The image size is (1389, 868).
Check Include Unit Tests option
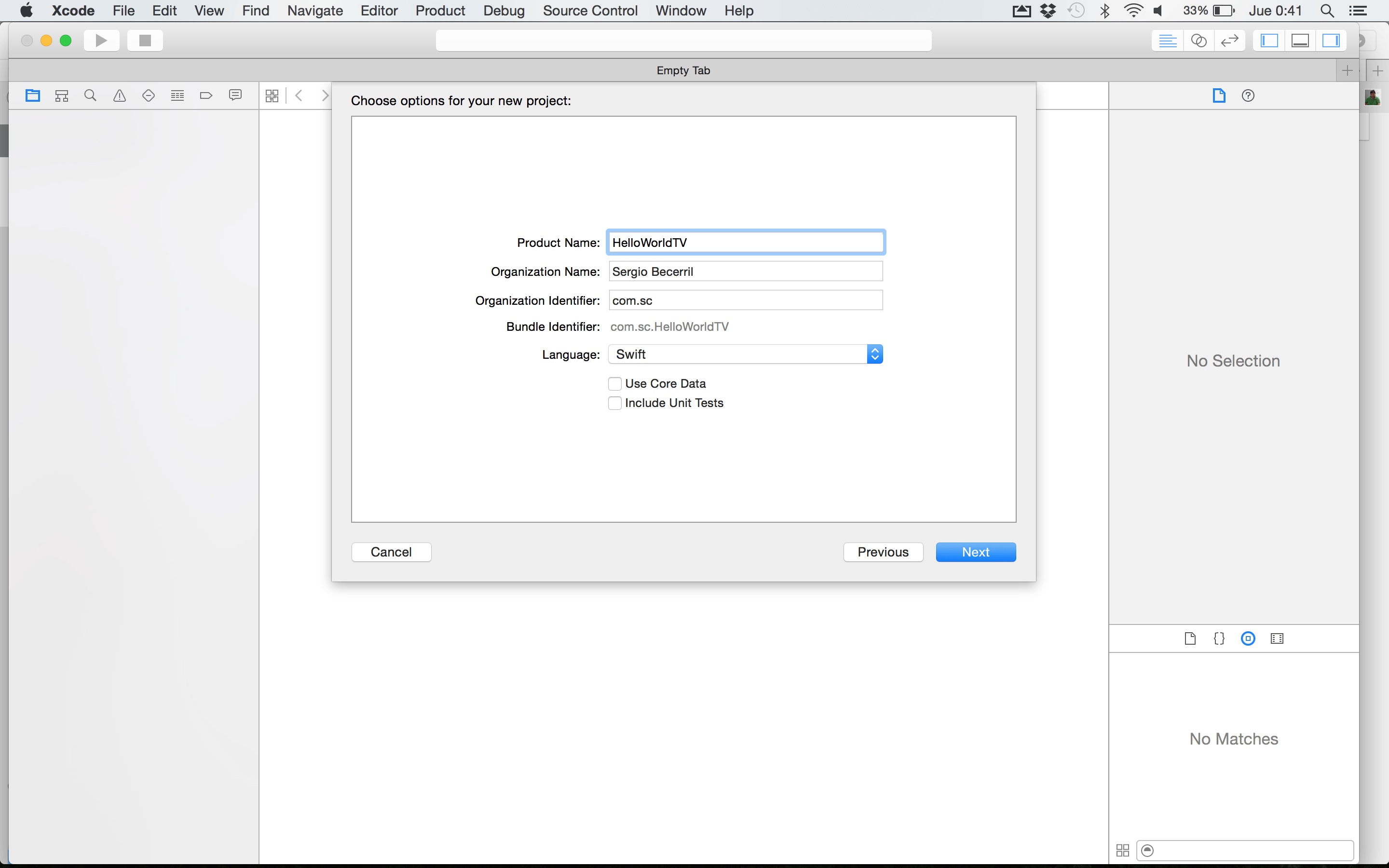pyautogui.click(x=615, y=403)
